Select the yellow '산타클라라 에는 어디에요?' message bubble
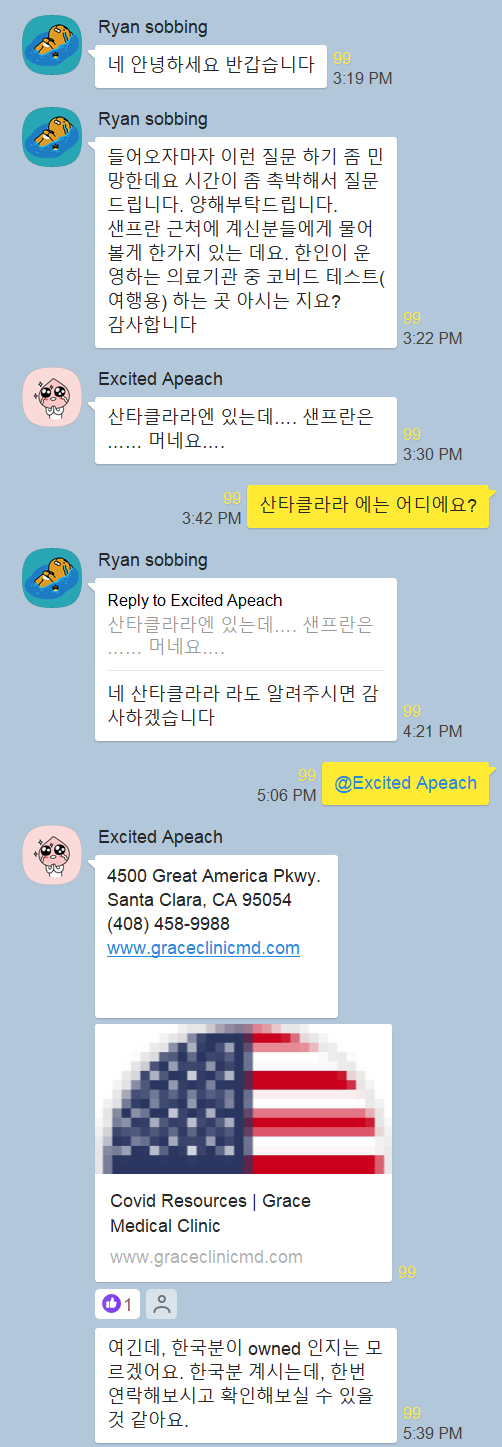 pyautogui.click(x=368, y=504)
